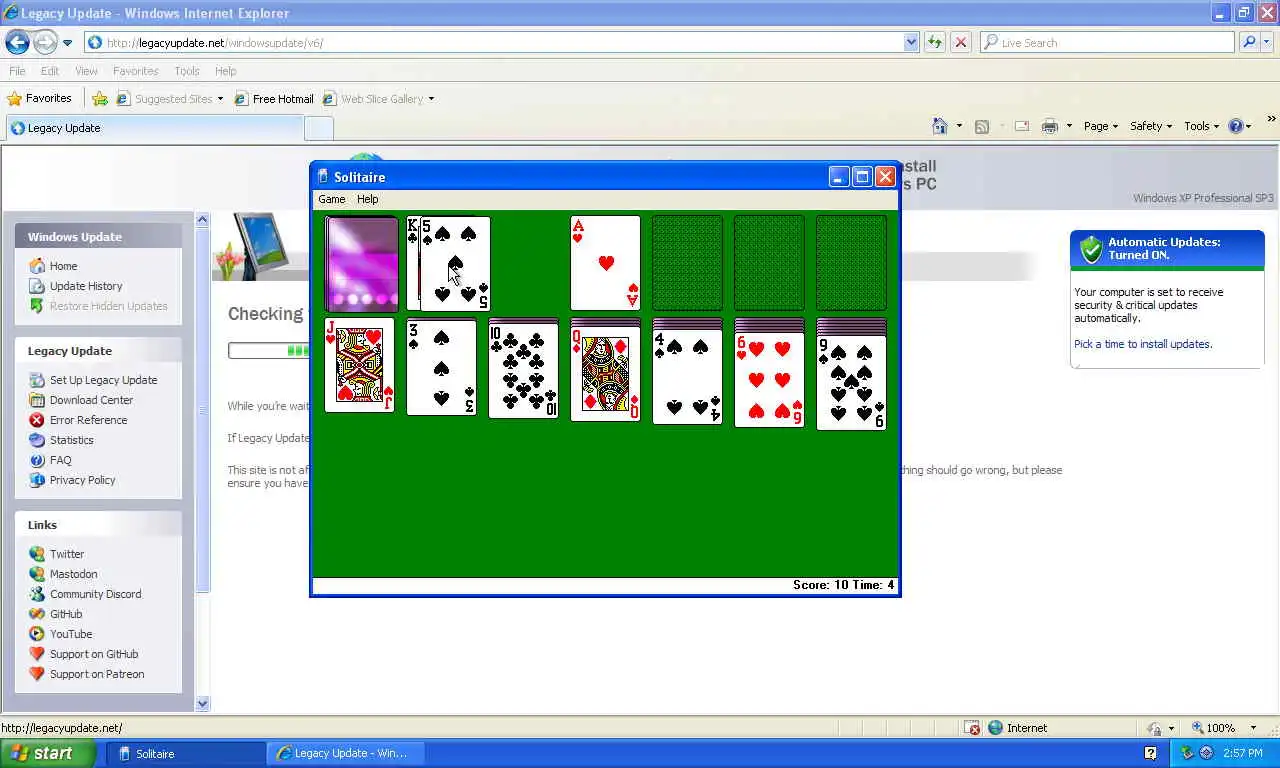1280x768 pixels.
Task: Select the 6 of hearts card
Action: tap(769, 380)
